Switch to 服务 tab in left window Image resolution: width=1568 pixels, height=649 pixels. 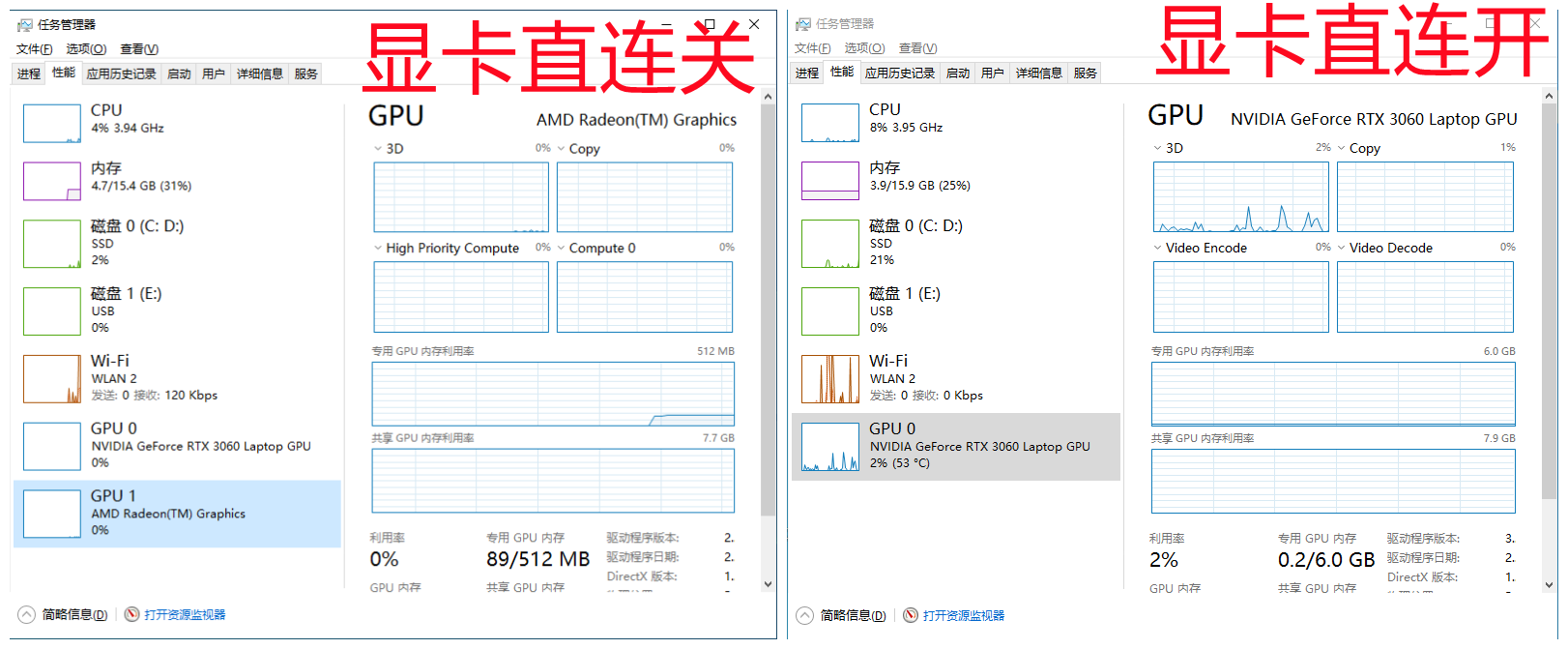pyautogui.click(x=306, y=74)
